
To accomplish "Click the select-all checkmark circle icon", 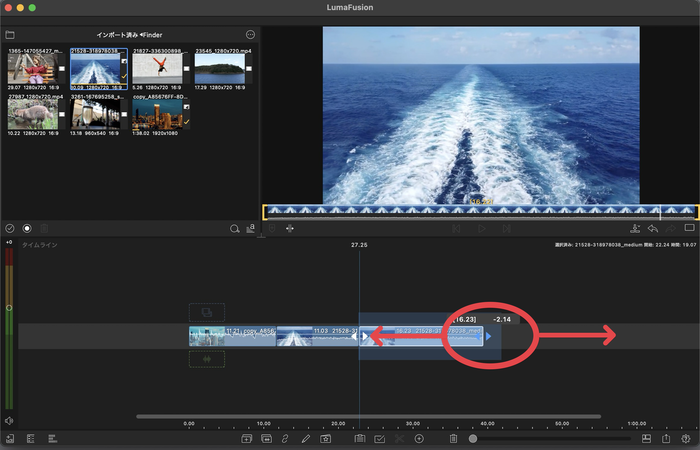I will pos(10,229).
